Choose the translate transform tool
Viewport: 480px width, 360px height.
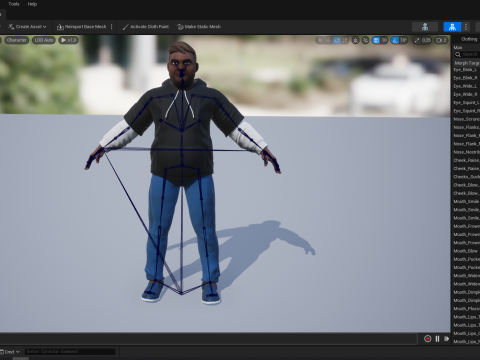(328, 40)
